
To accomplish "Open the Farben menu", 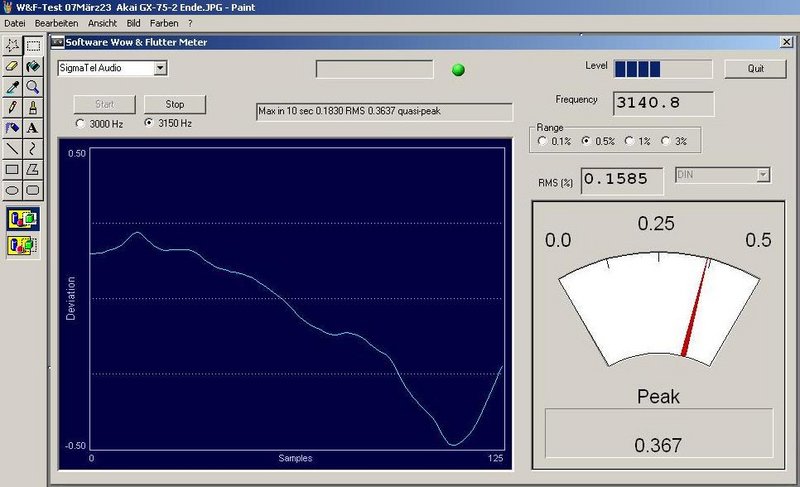I will [x=164, y=23].
